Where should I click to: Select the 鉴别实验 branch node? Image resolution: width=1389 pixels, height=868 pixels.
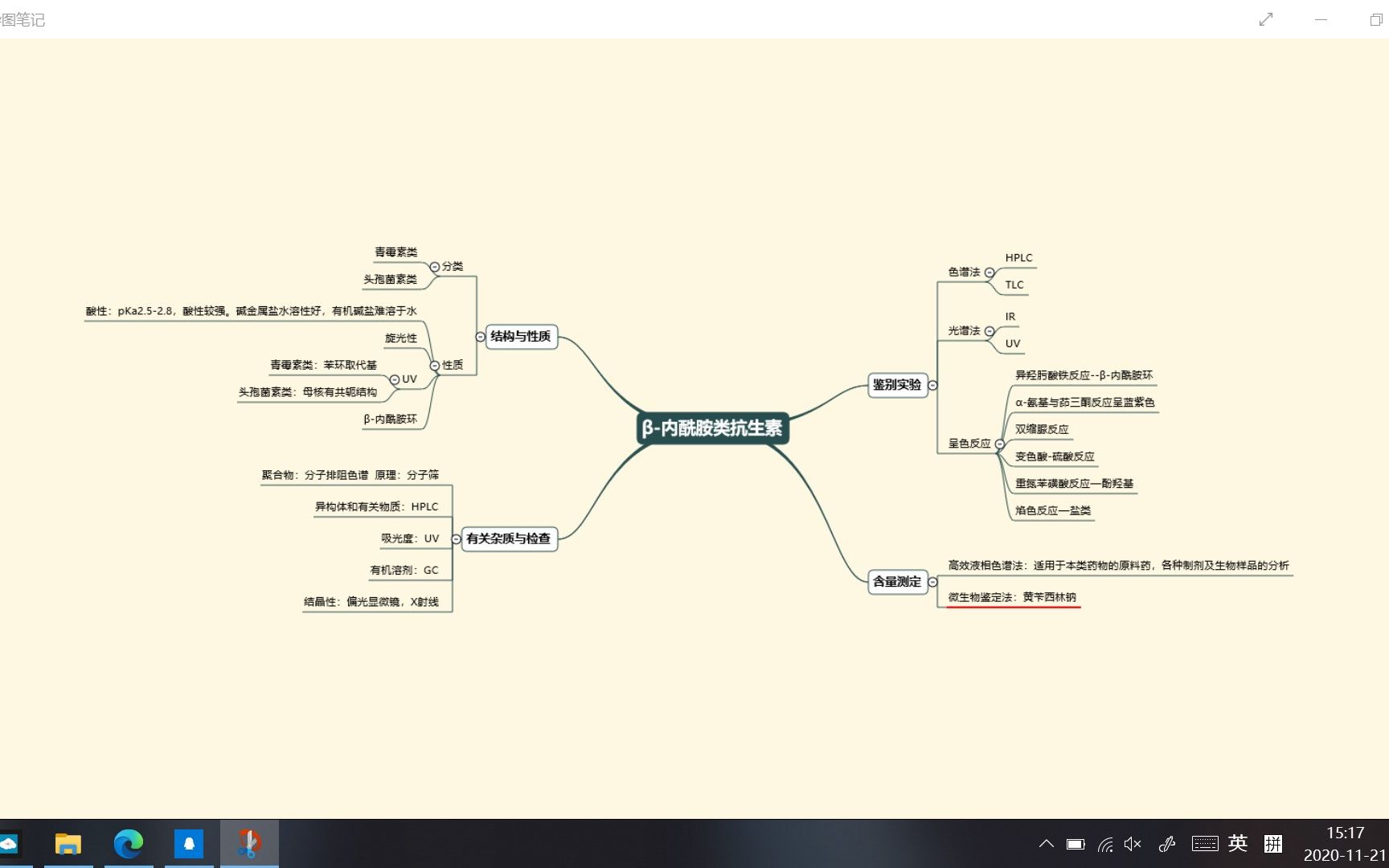click(x=897, y=384)
